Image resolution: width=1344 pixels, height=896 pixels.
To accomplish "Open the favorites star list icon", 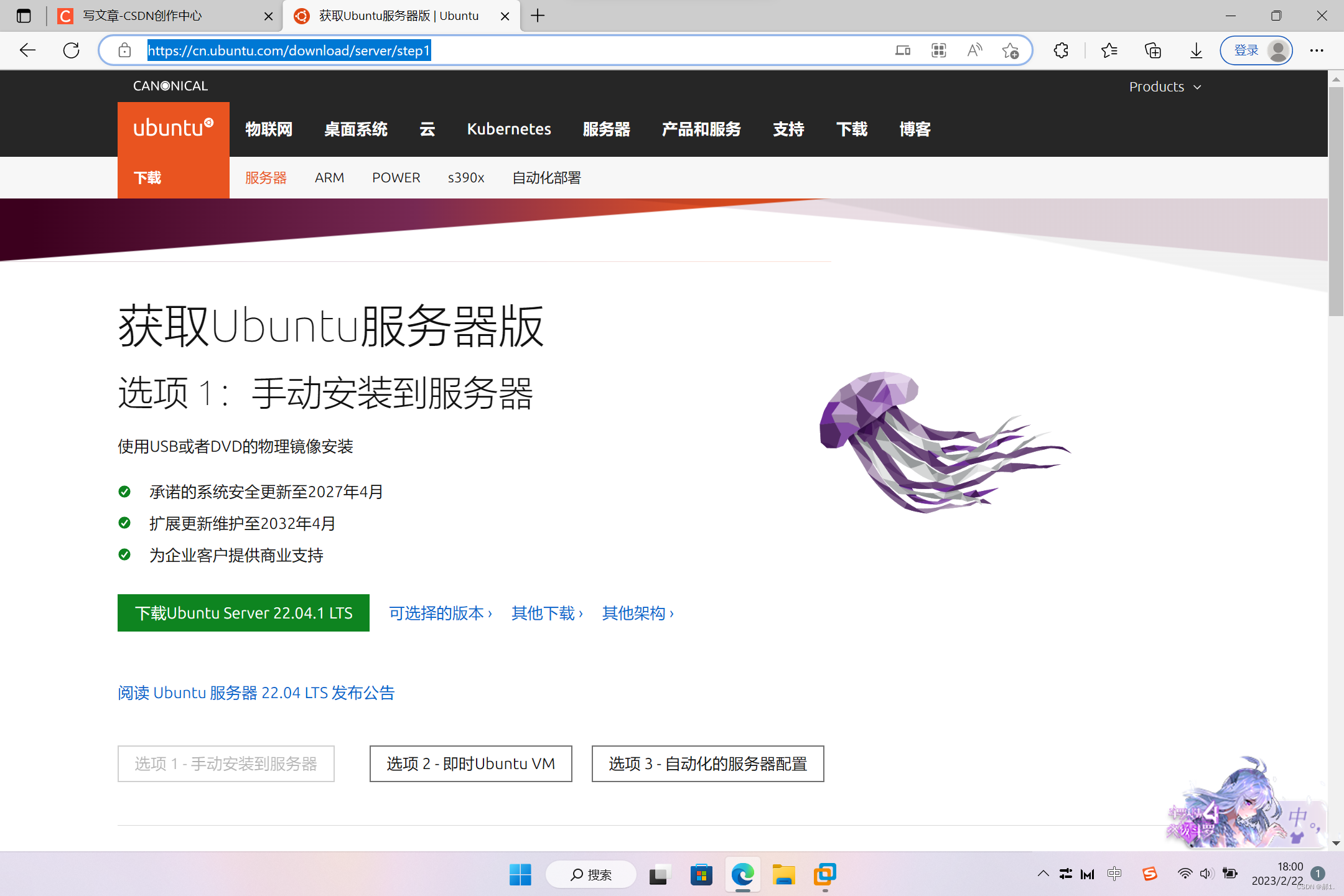I will click(x=1109, y=50).
